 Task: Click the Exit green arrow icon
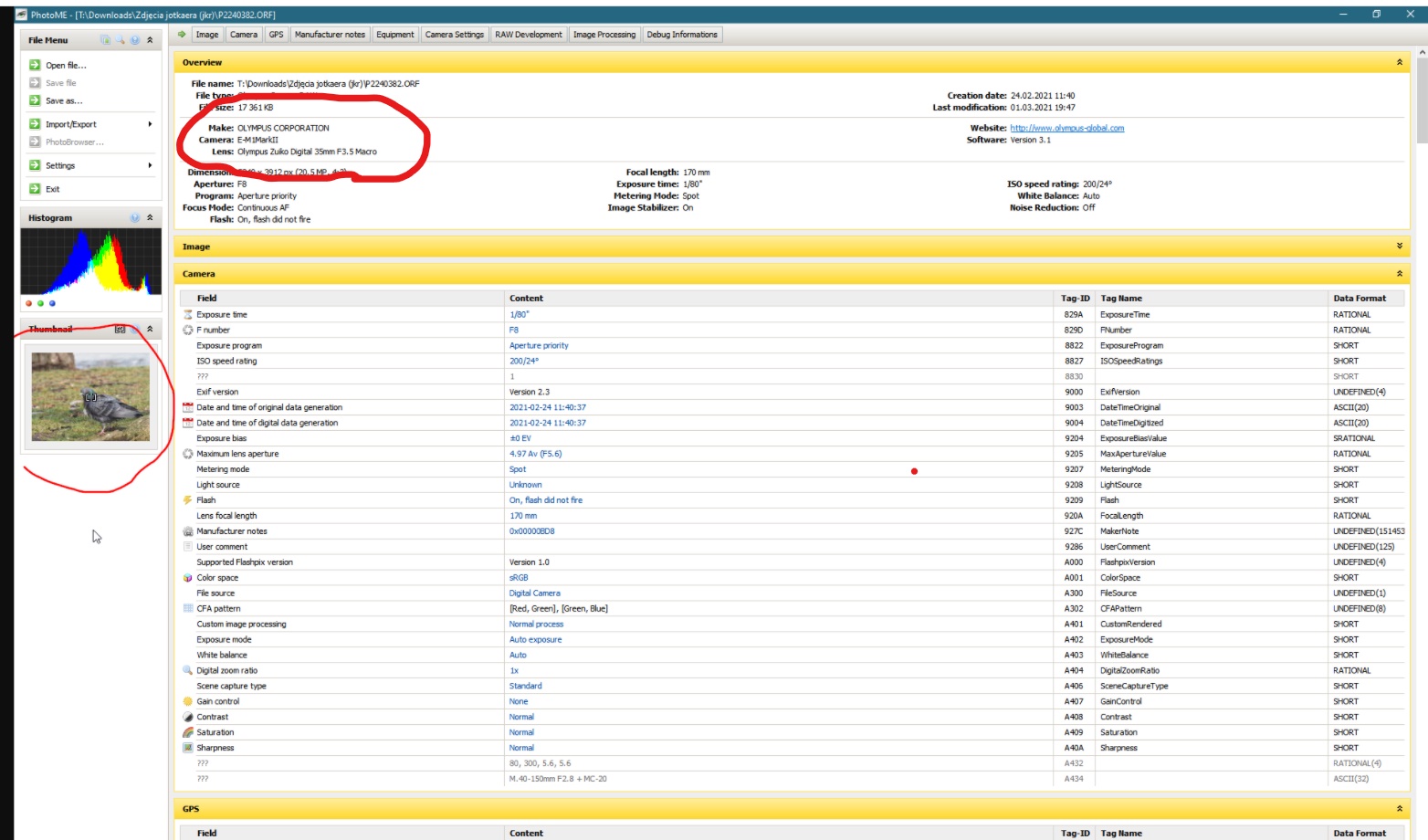(35, 189)
